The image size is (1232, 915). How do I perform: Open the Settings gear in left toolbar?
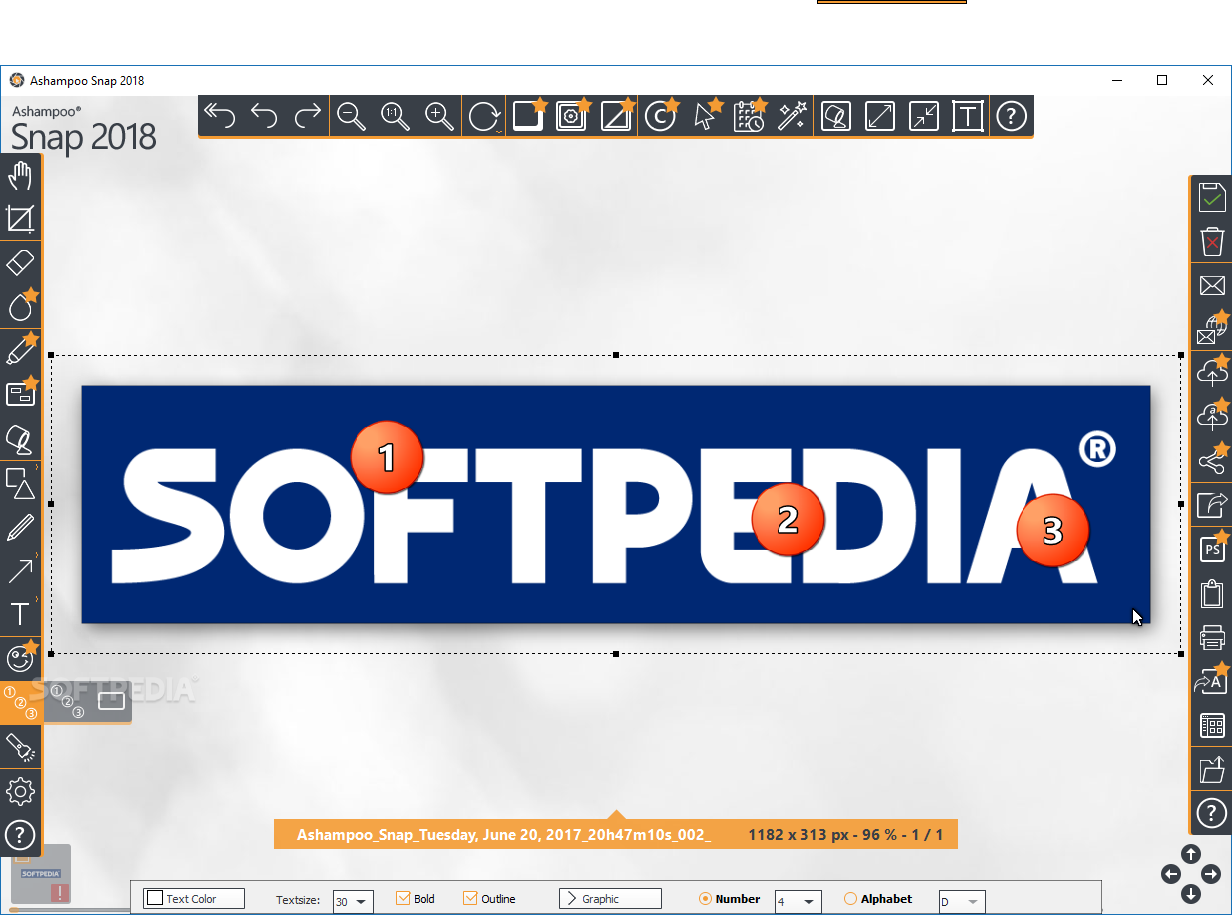click(20, 792)
